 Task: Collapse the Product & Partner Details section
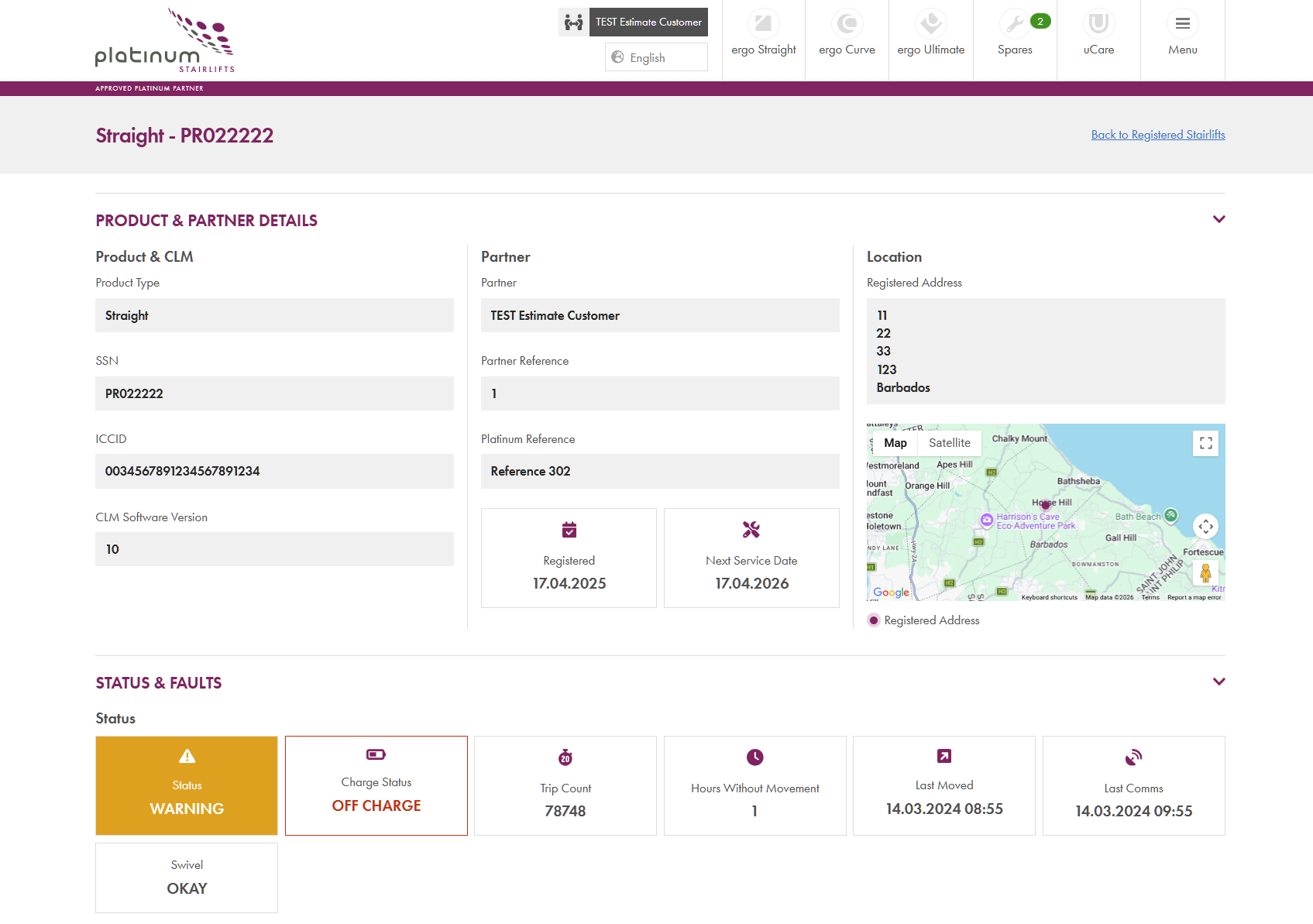click(x=1218, y=219)
